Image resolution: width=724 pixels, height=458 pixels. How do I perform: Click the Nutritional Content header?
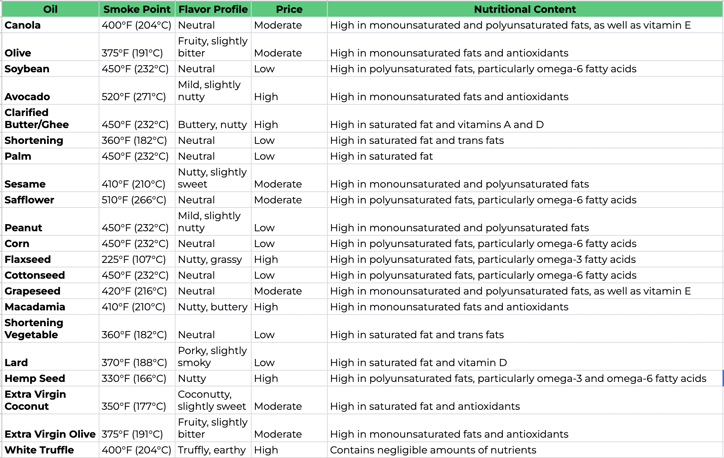[x=524, y=9]
